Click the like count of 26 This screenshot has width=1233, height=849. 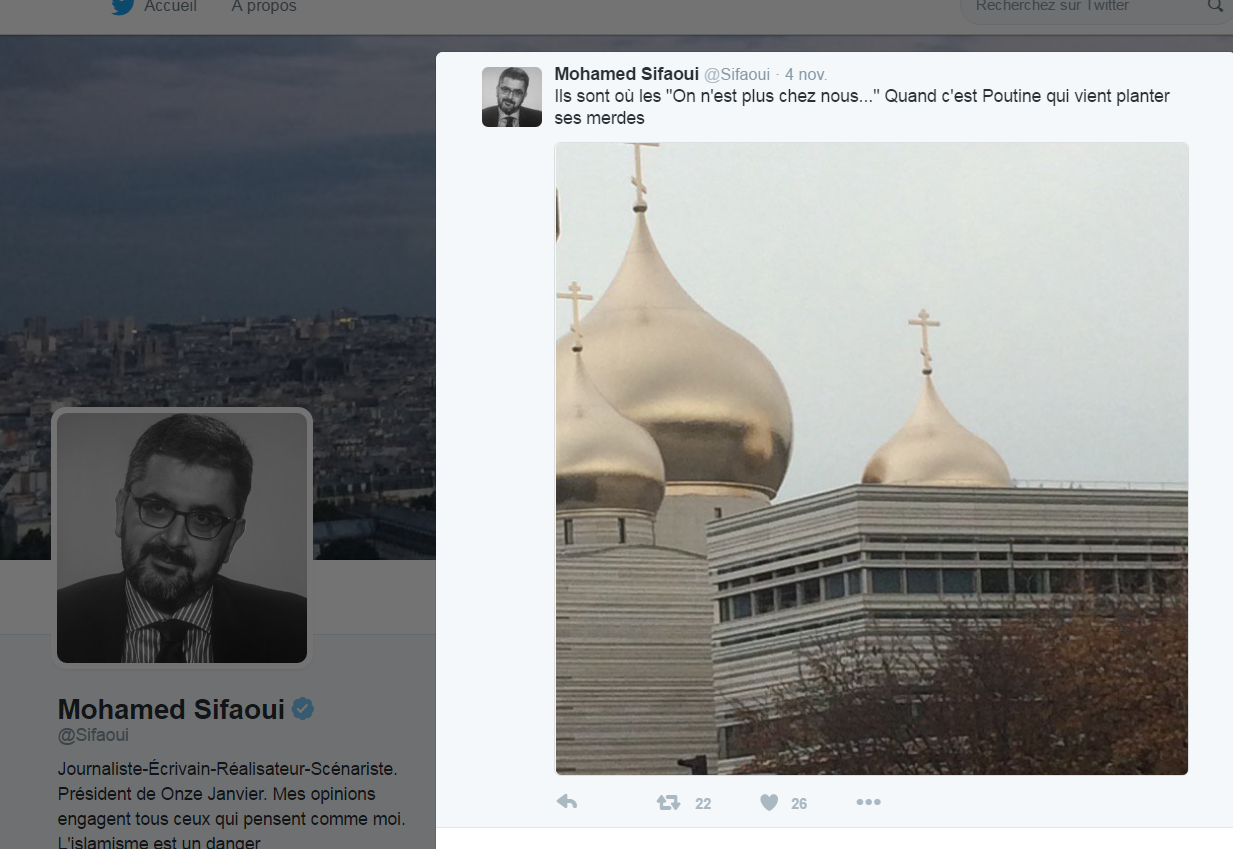(799, 803)
